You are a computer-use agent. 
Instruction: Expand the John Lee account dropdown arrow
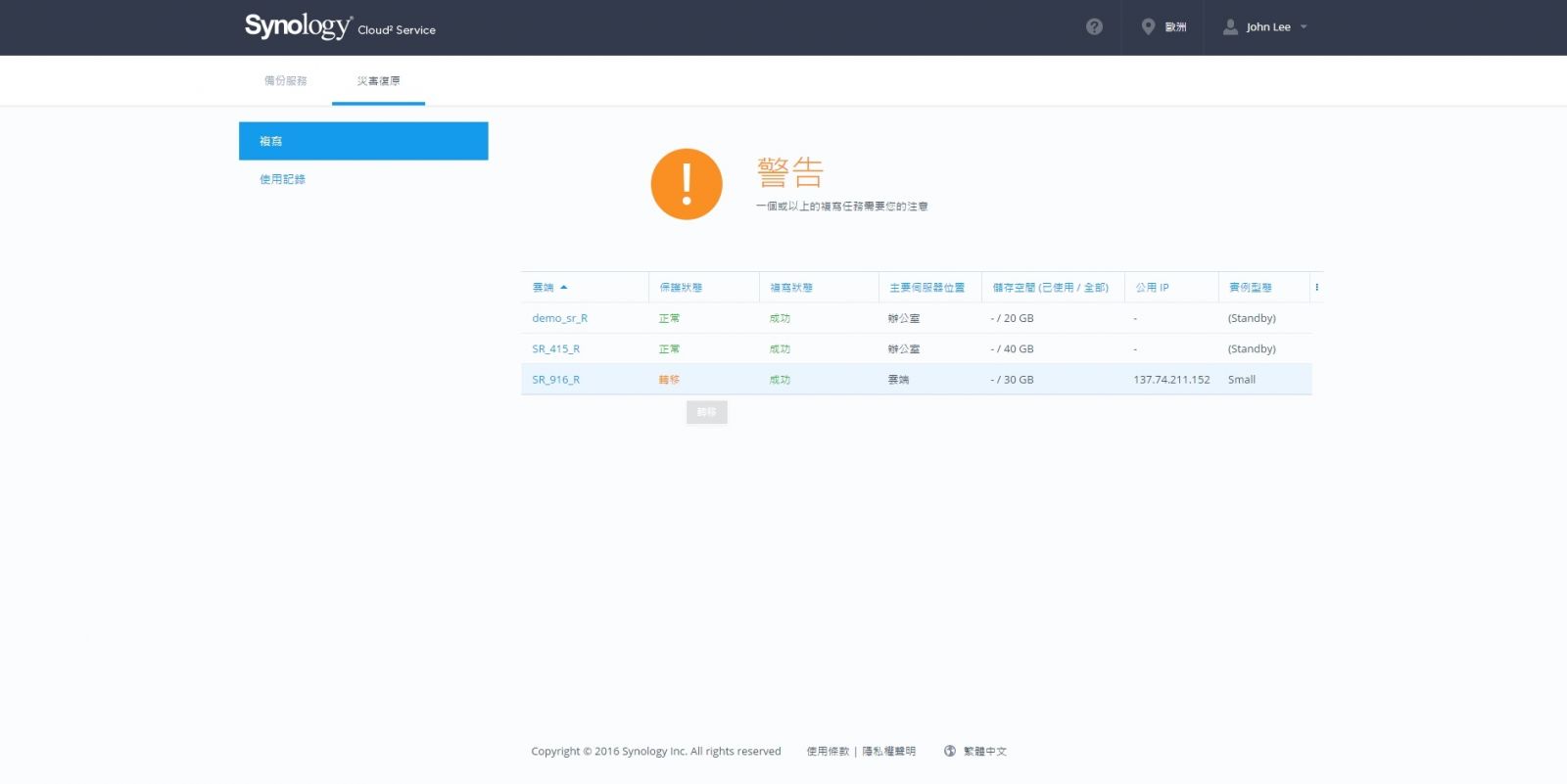(1304, 27)
